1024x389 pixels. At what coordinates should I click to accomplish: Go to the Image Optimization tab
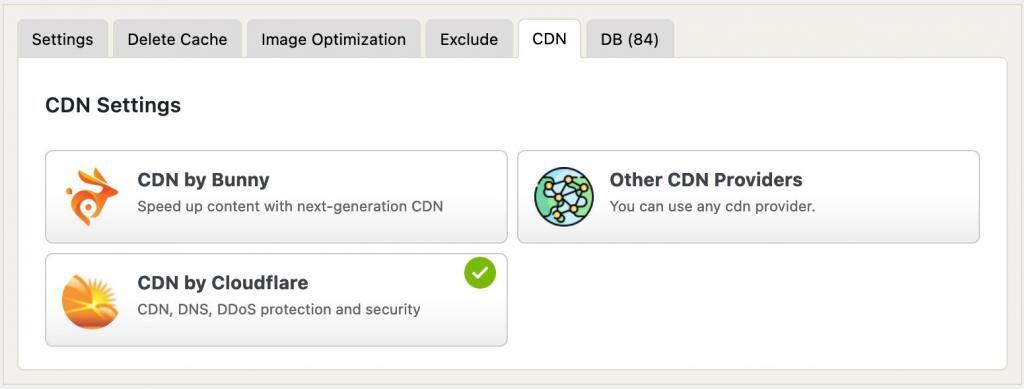(x=333, y=39)
